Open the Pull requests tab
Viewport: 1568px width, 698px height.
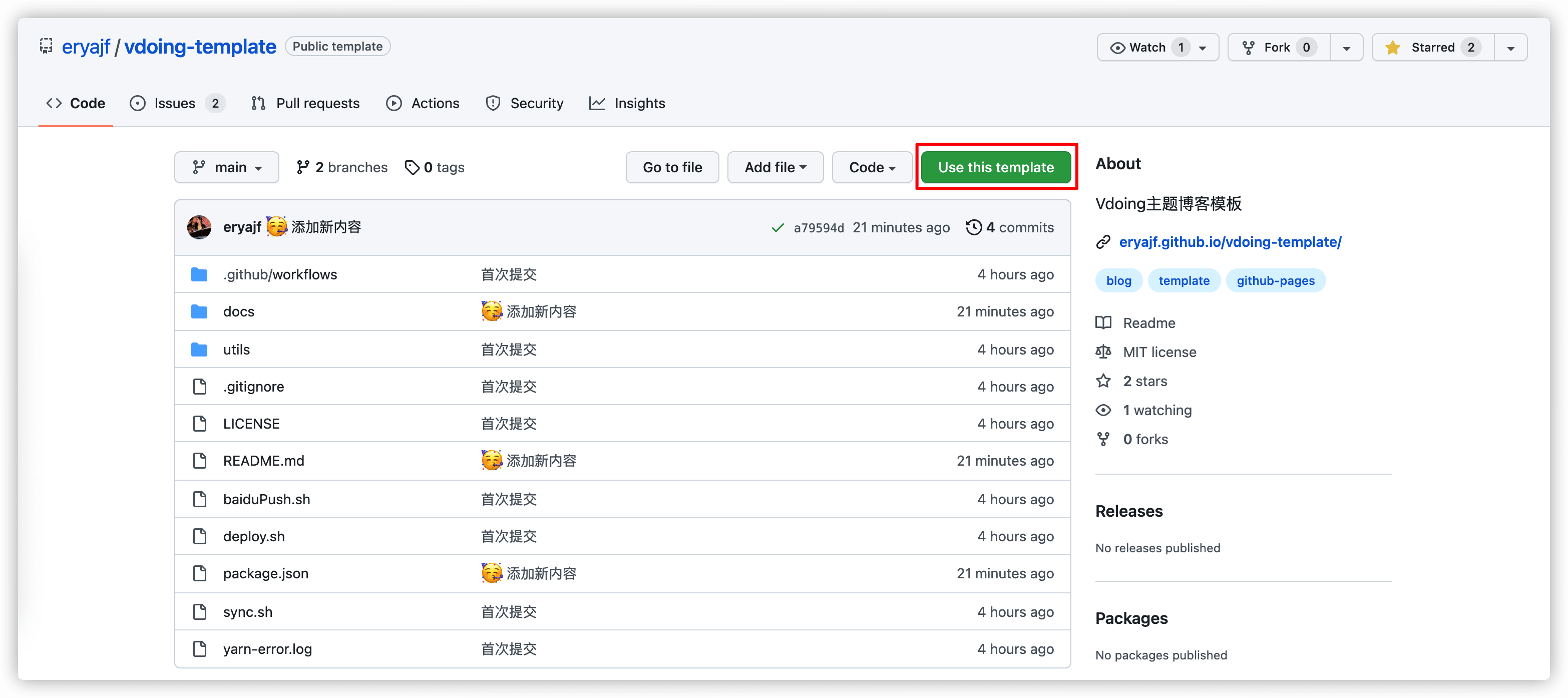pos(305,102)
